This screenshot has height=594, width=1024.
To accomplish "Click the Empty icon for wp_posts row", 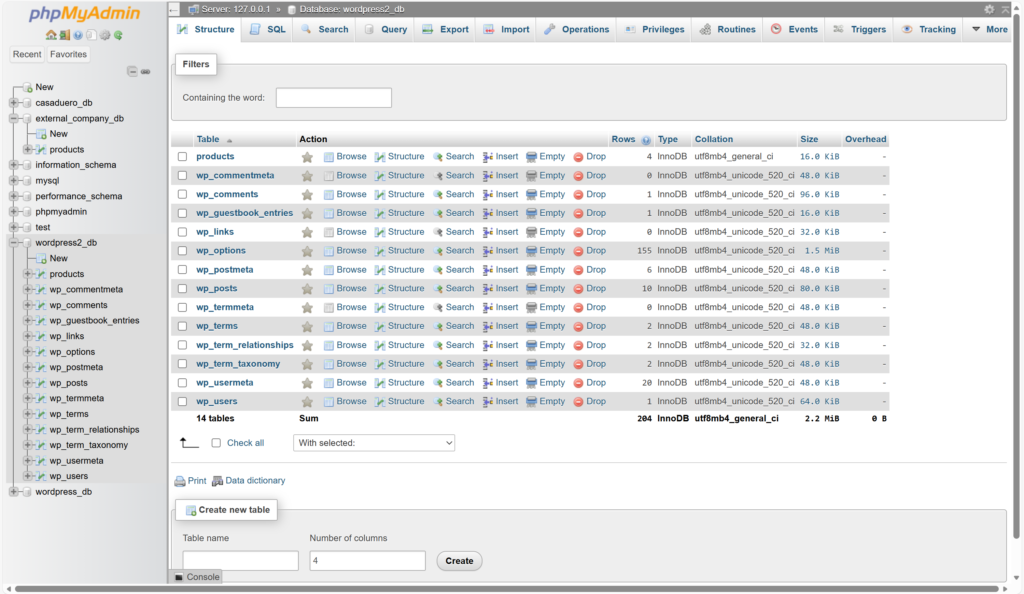I will [531, 289].
